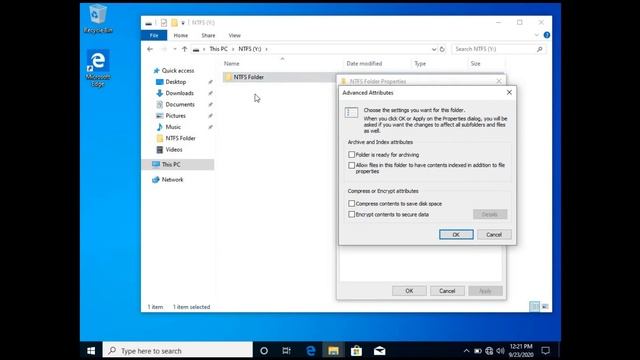This screenshot has width=640, height=360.
Task: Open Desktop in navigation pane
Action: tap(176, 82)
